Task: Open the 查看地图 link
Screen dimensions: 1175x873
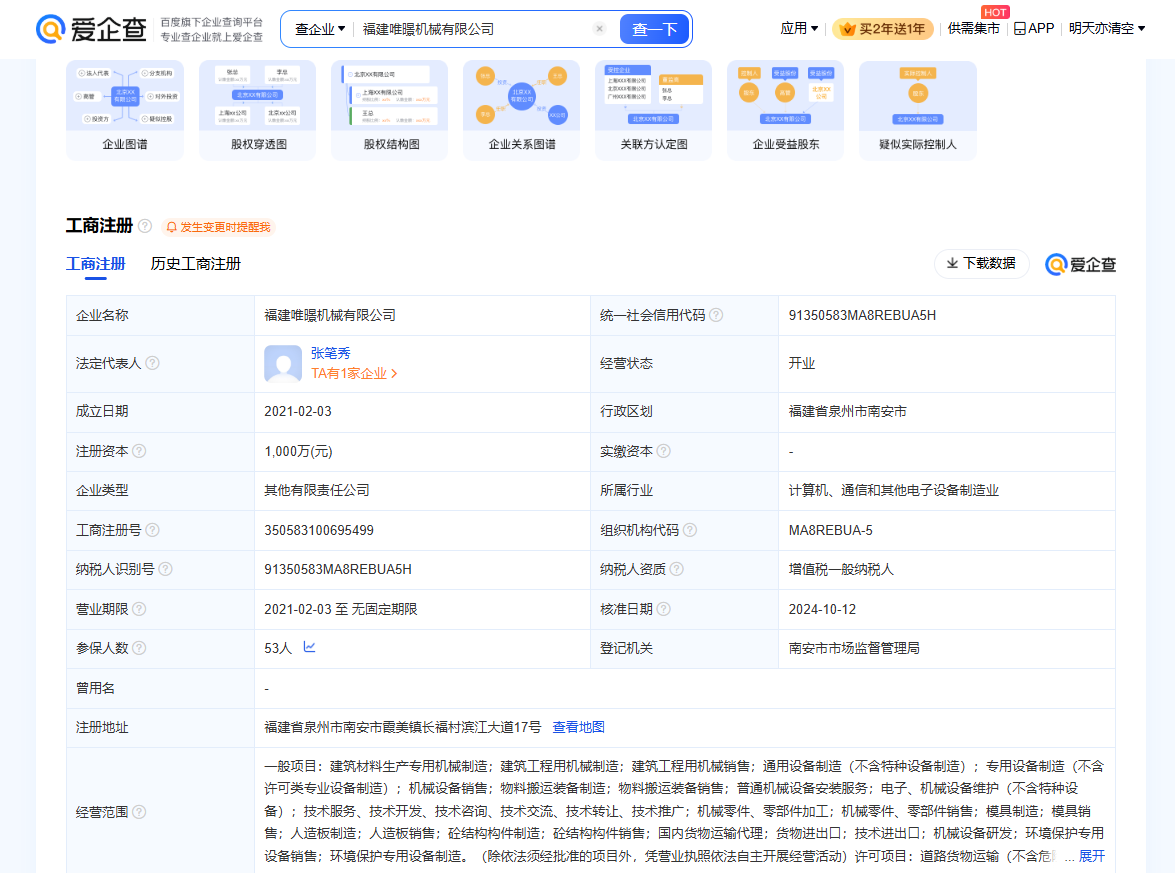Action: coord(578,727)
